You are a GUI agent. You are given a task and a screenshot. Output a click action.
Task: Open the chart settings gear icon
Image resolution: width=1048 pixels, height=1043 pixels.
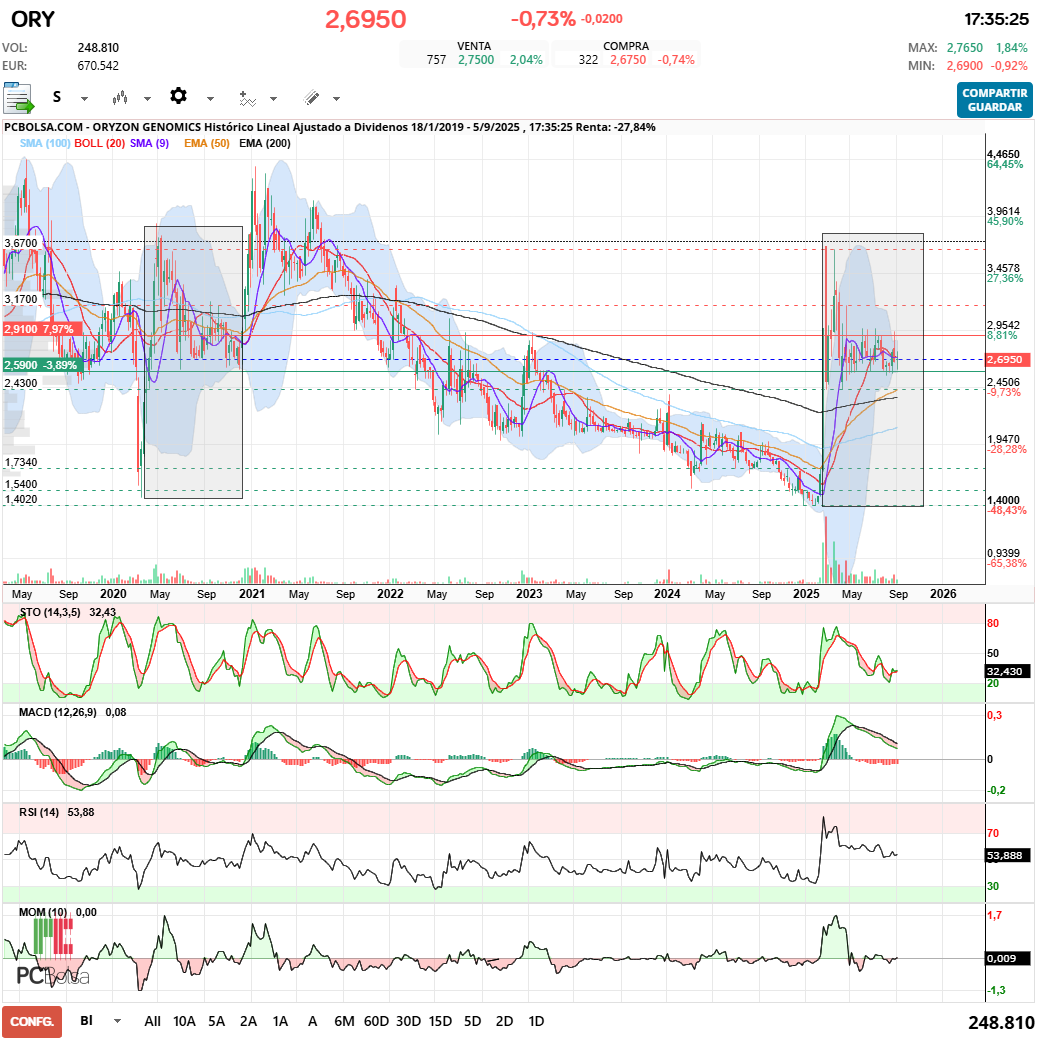tap(178, 96)
